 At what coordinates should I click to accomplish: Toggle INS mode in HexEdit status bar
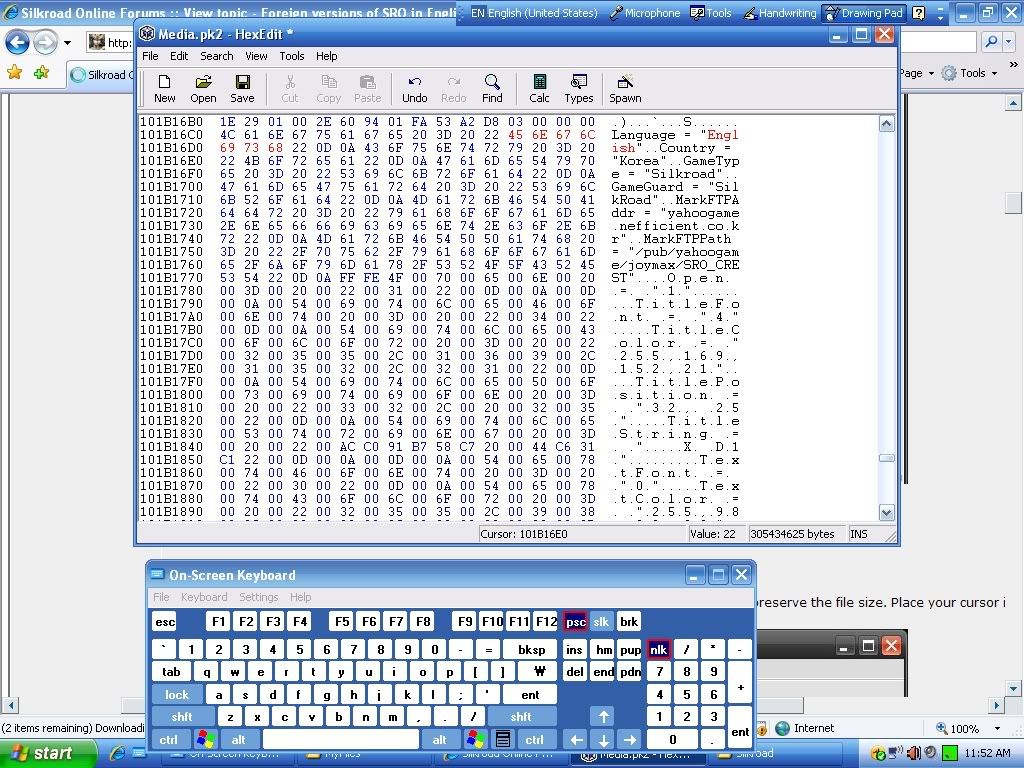[859, 534]
